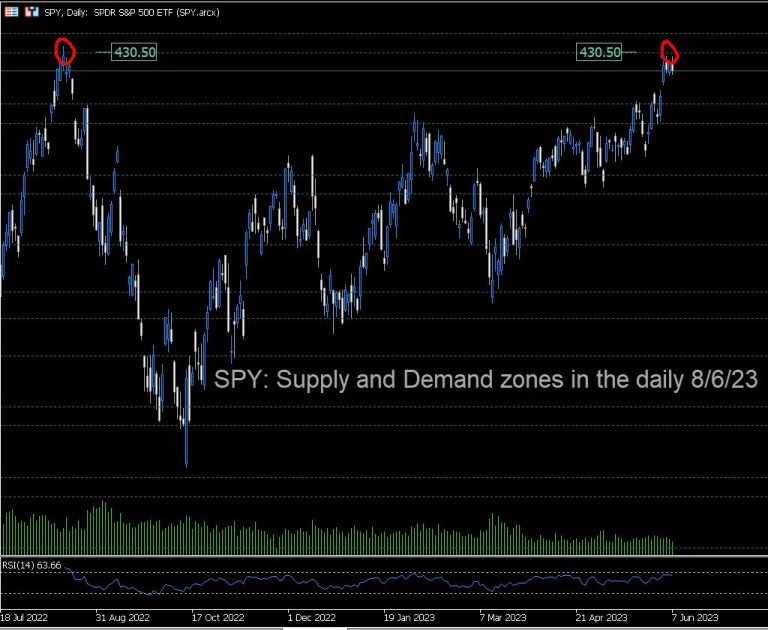Screen dimensions: 768x630
Task: Click the 7 Jun 2023 date label
Action: pyautogui.click(x=695, y=617)
